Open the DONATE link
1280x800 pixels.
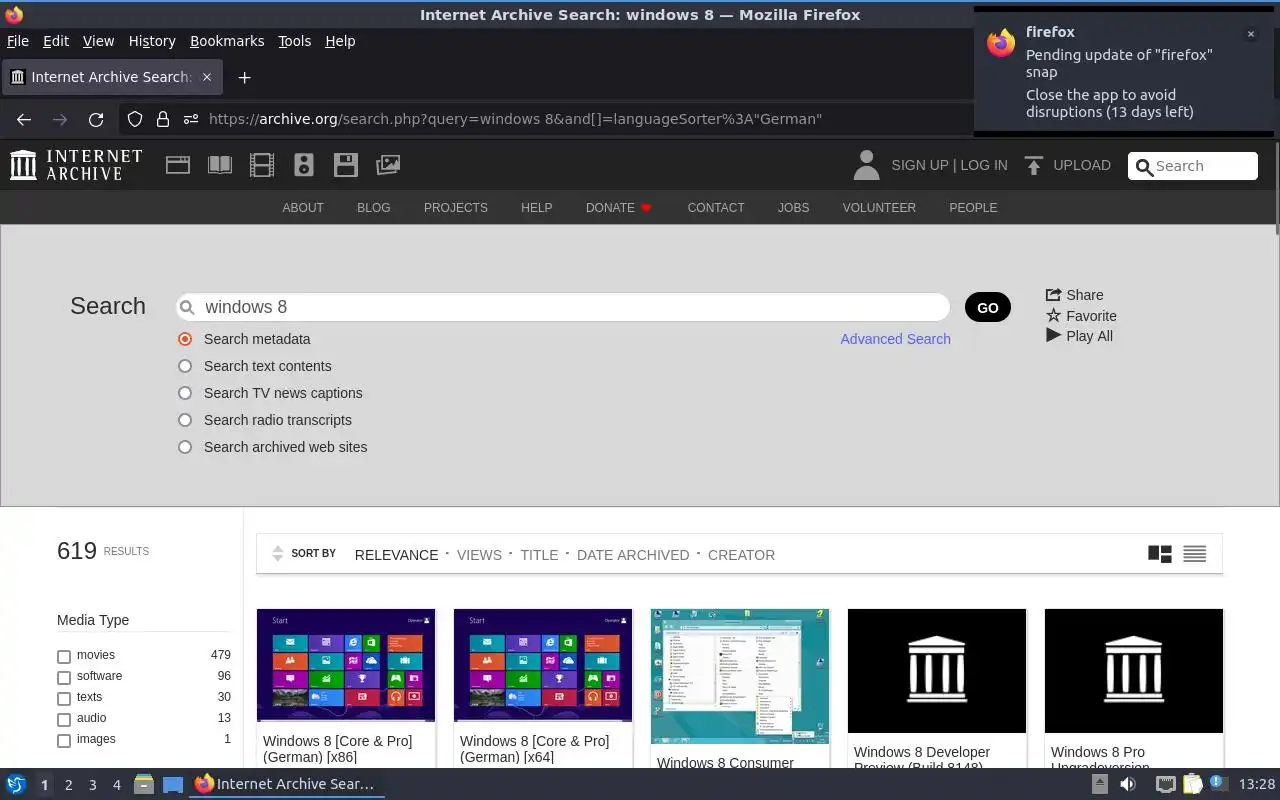[618, 208]
